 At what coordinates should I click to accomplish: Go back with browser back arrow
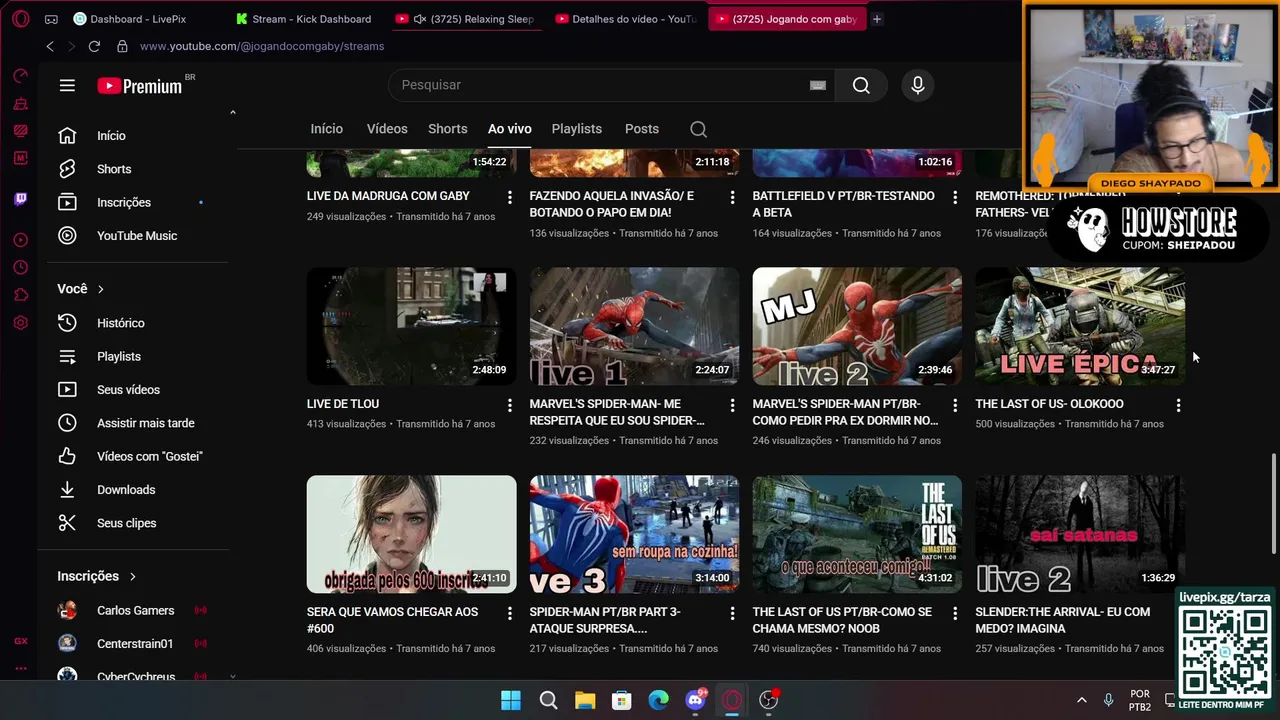50,46
